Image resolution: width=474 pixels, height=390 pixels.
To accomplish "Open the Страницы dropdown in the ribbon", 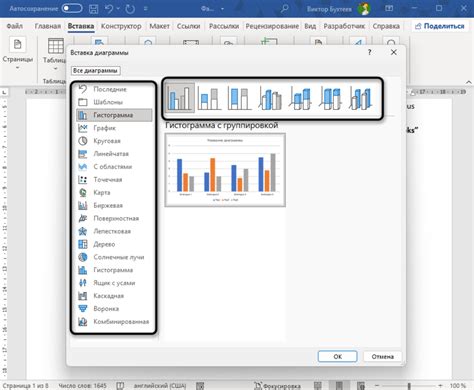I will 18,53.
